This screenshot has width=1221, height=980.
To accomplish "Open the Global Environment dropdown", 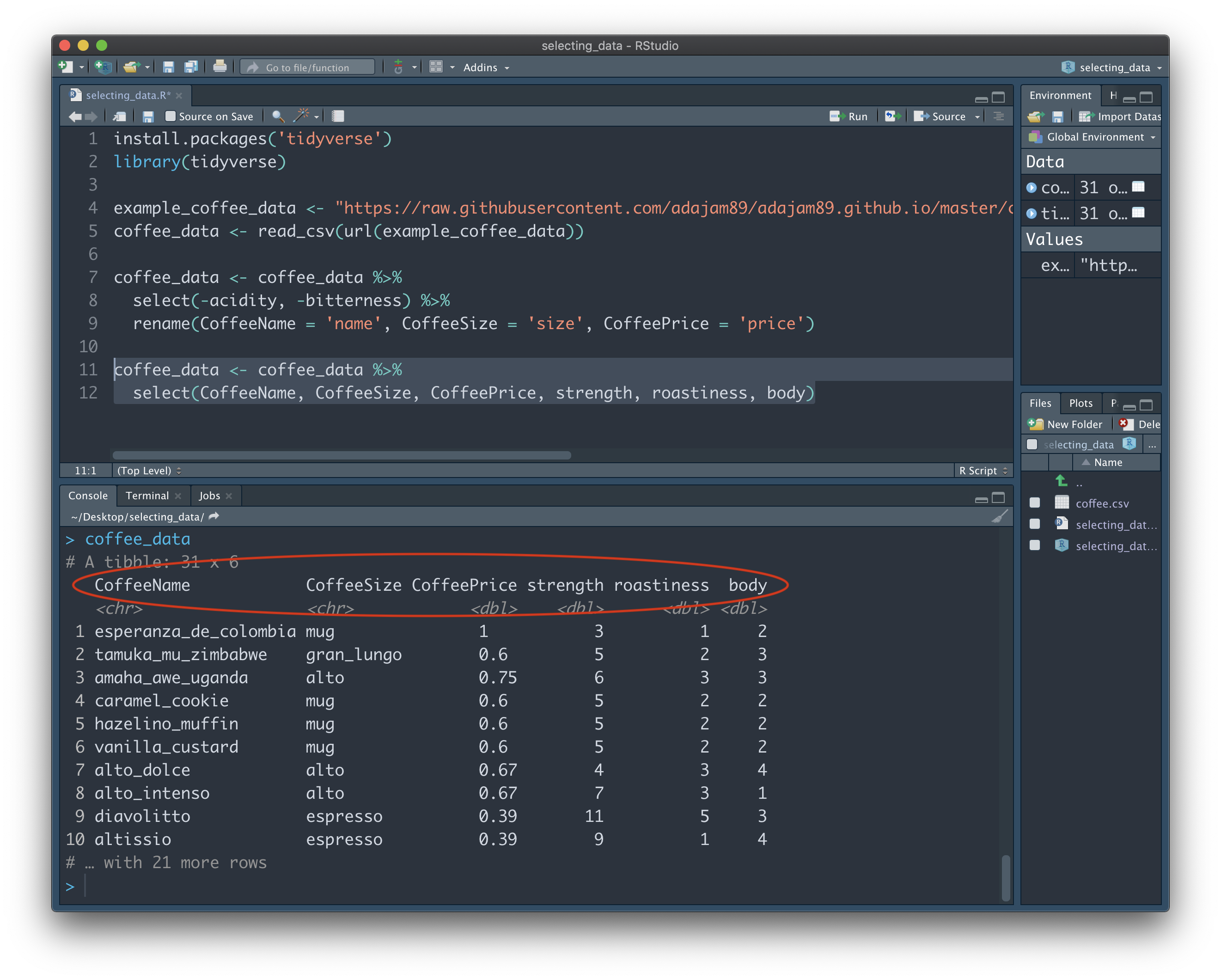I will tap(1091, 137).
